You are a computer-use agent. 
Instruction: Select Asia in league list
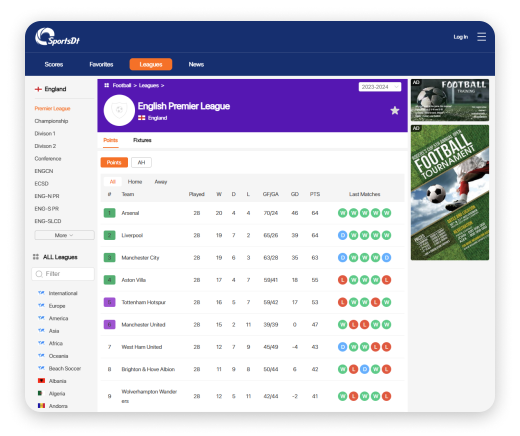click(x=54, y=331)
